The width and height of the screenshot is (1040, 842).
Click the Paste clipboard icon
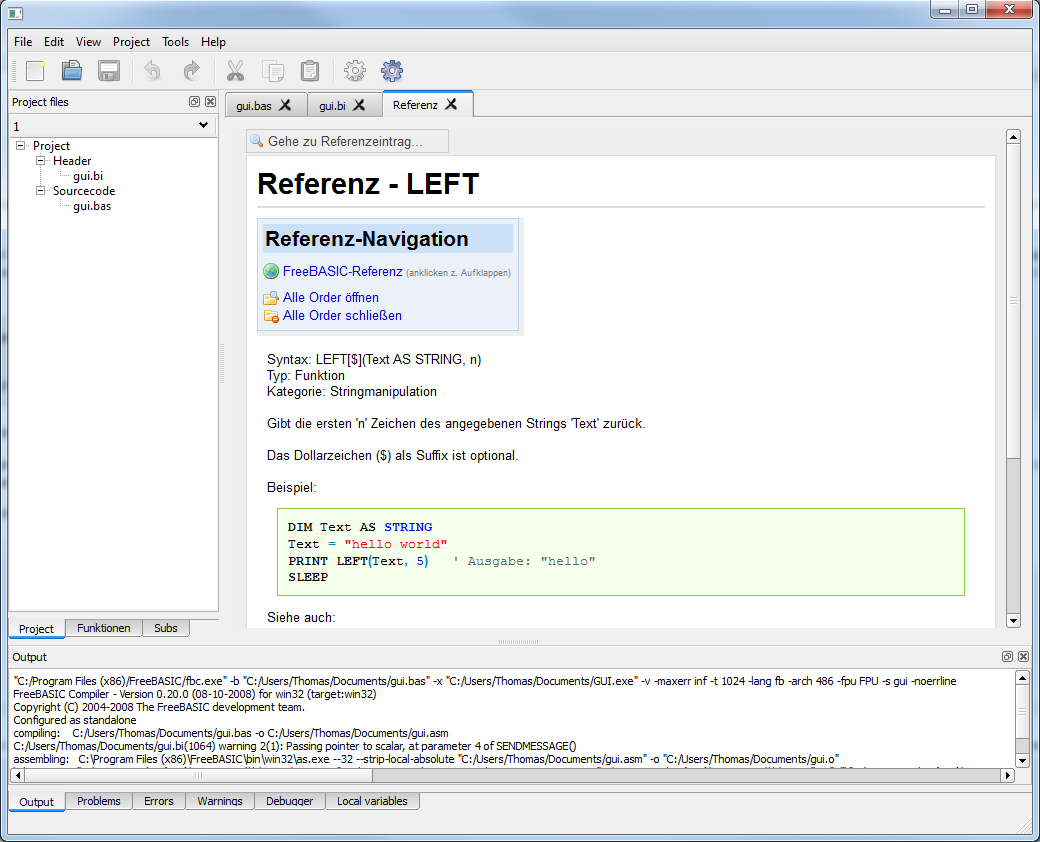(310, 70)
